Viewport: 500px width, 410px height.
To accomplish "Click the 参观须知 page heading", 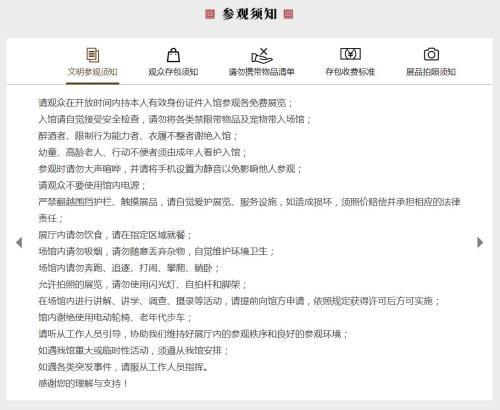I will click(249, 14).
